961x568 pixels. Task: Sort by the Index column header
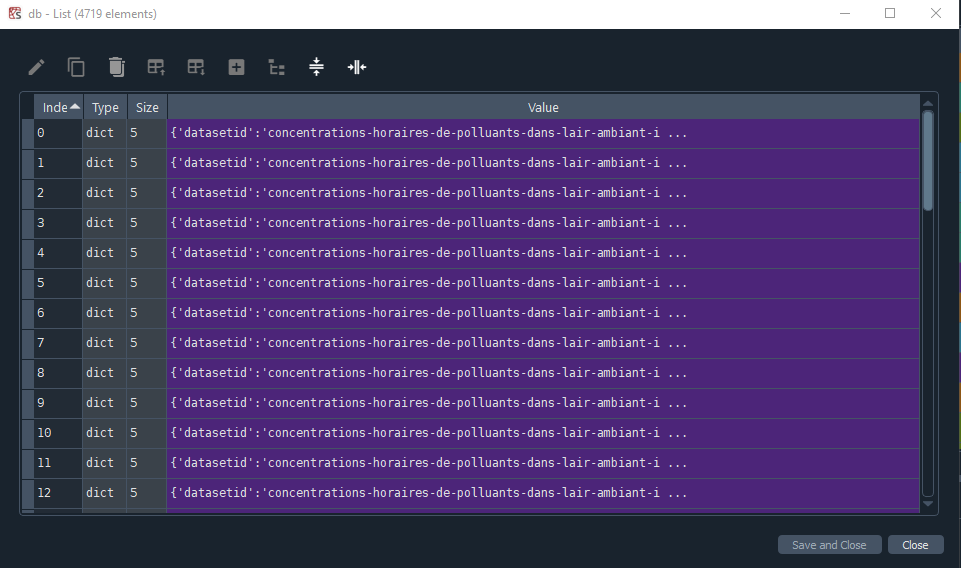[58, 107]
